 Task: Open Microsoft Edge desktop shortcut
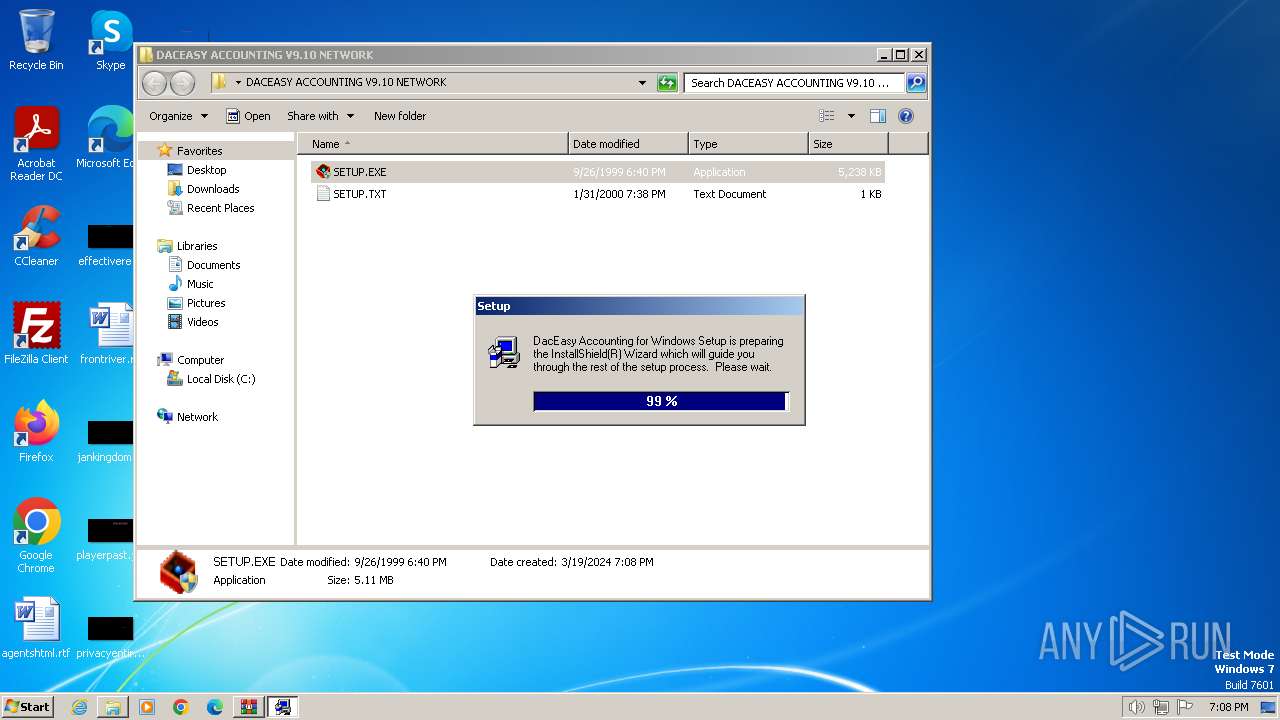[x=108, y=138]
